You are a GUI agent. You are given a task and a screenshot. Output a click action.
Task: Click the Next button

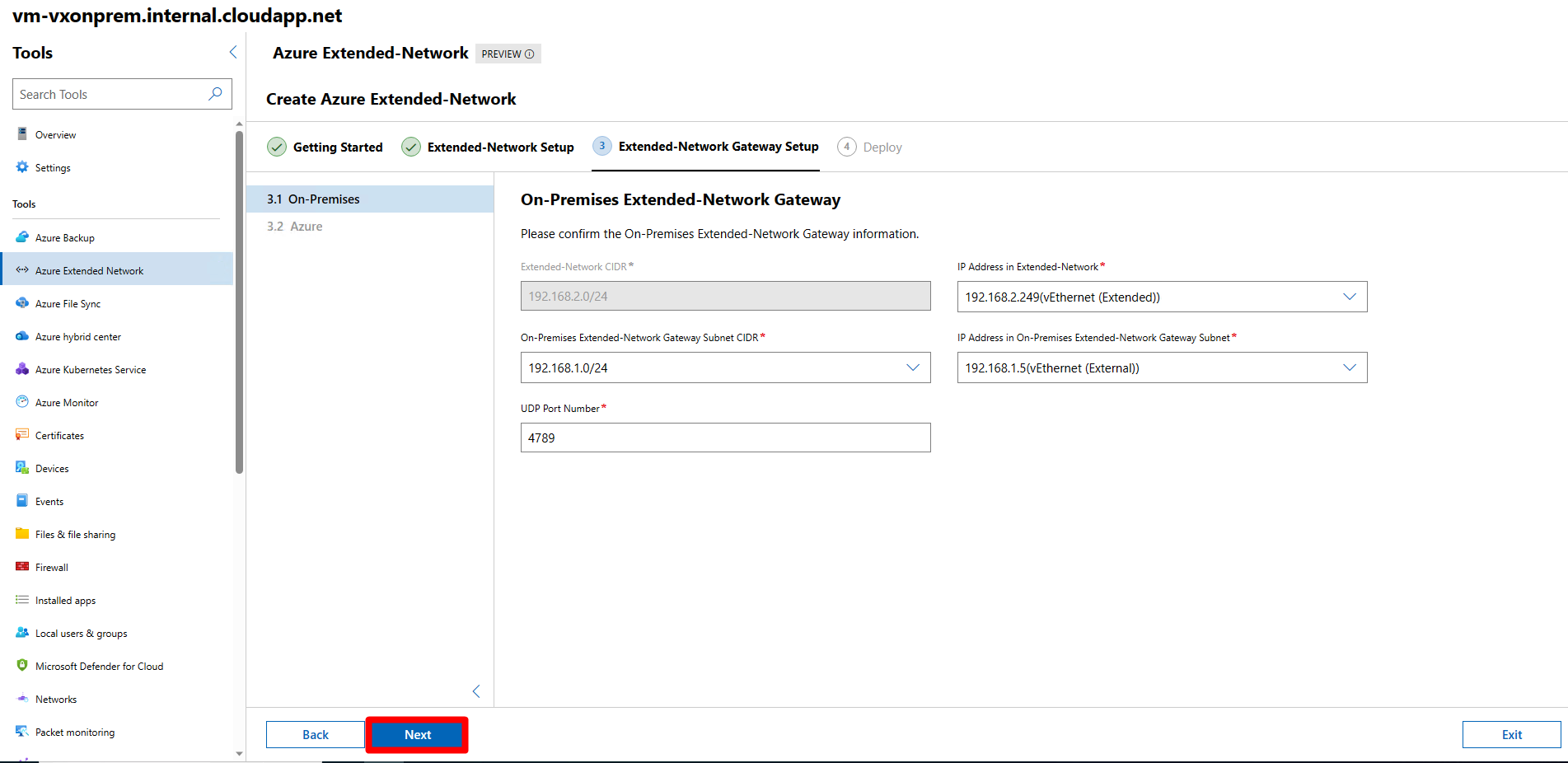(417, 734)
